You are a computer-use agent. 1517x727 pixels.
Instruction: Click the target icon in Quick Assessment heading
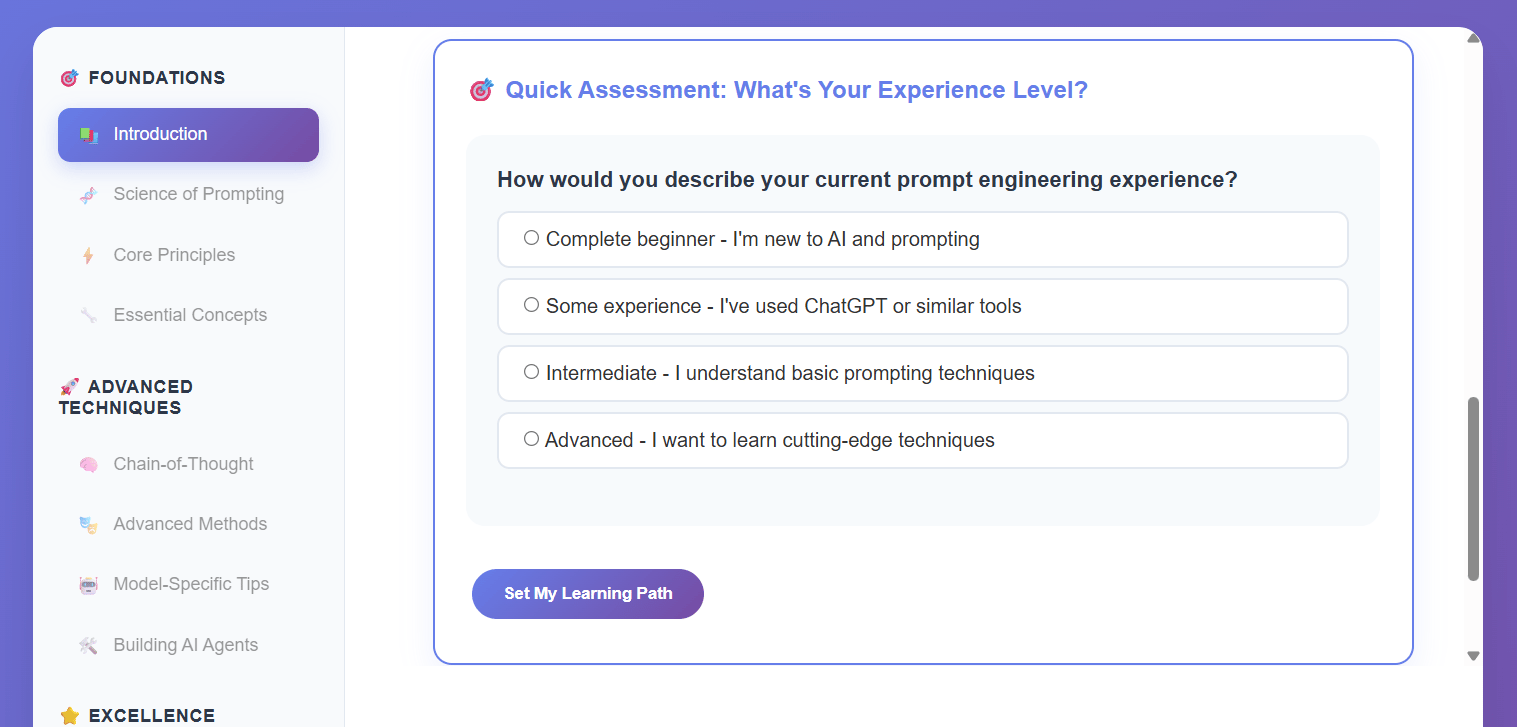[481, 91]
